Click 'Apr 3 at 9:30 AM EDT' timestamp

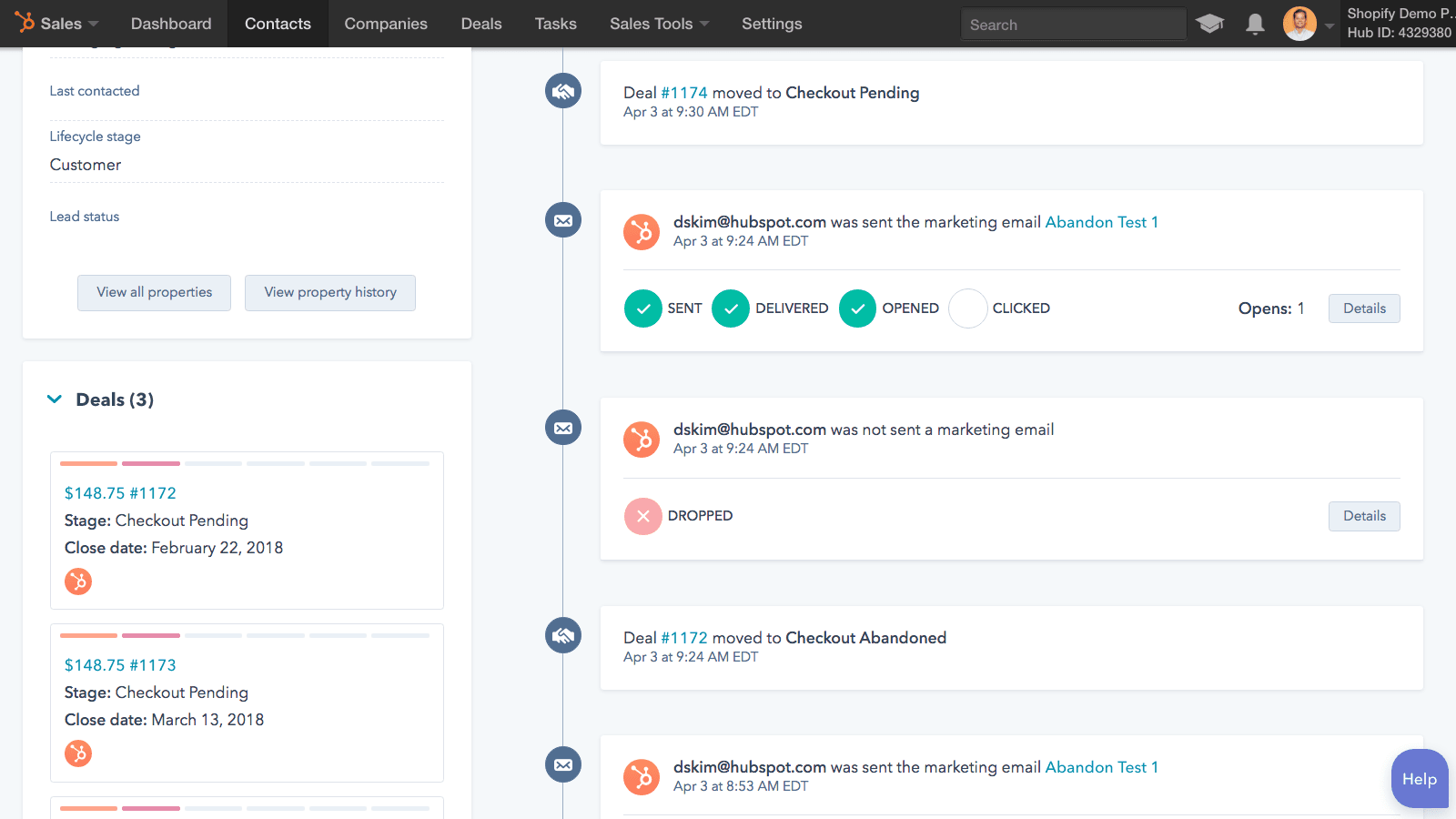[x=691, y=112]
